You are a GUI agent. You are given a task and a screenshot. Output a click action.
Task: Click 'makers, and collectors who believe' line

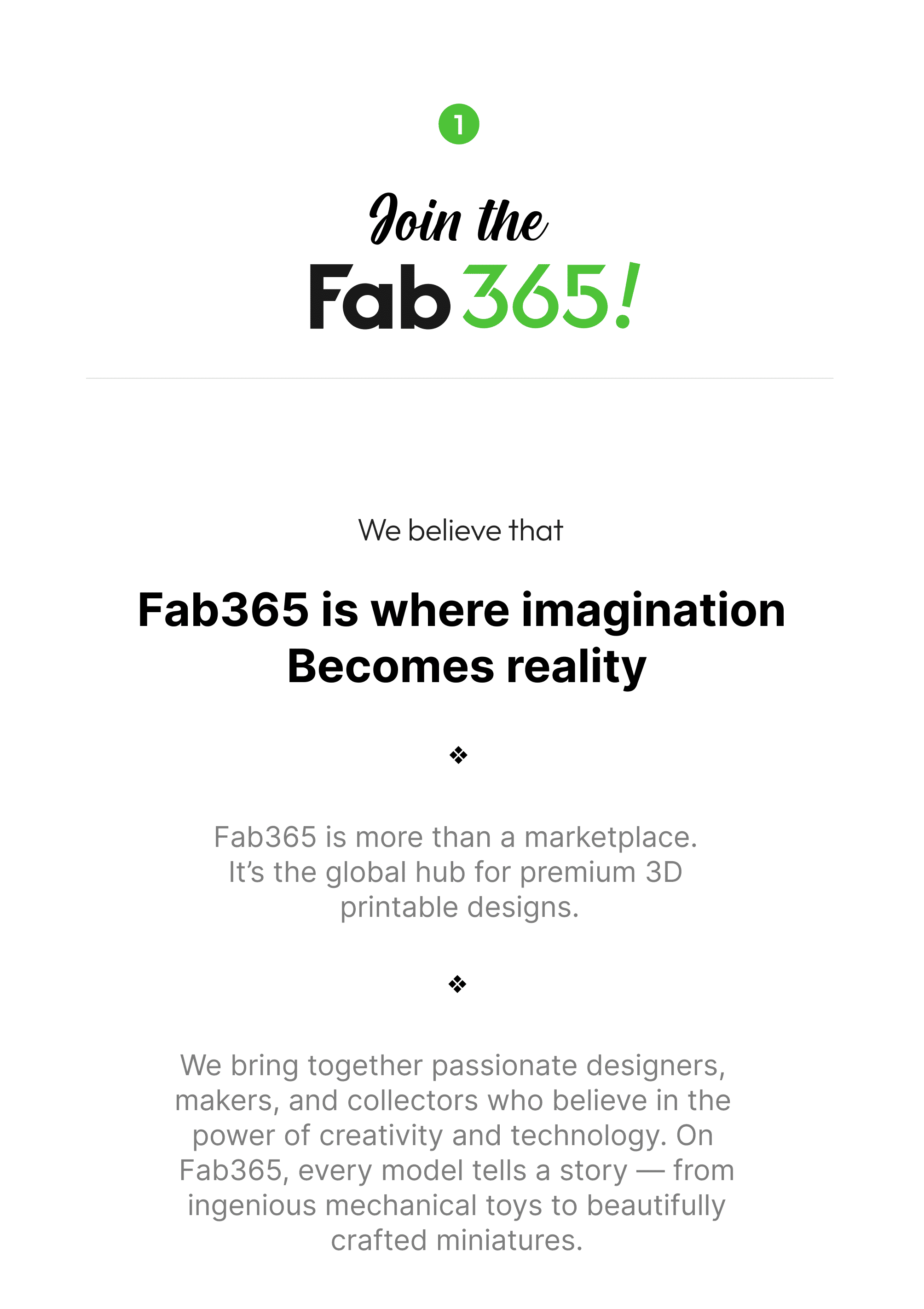(453, 1101)
